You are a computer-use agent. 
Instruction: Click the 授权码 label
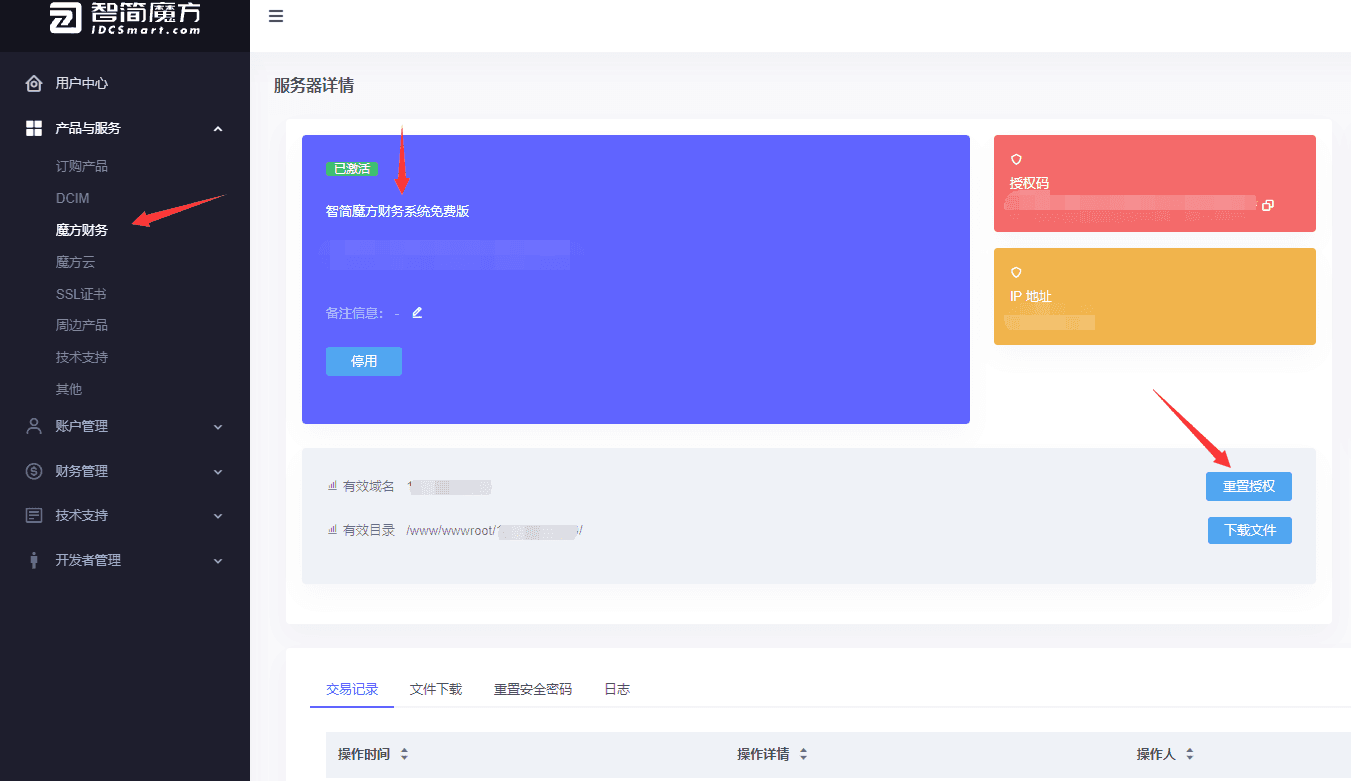point(1029,184)
